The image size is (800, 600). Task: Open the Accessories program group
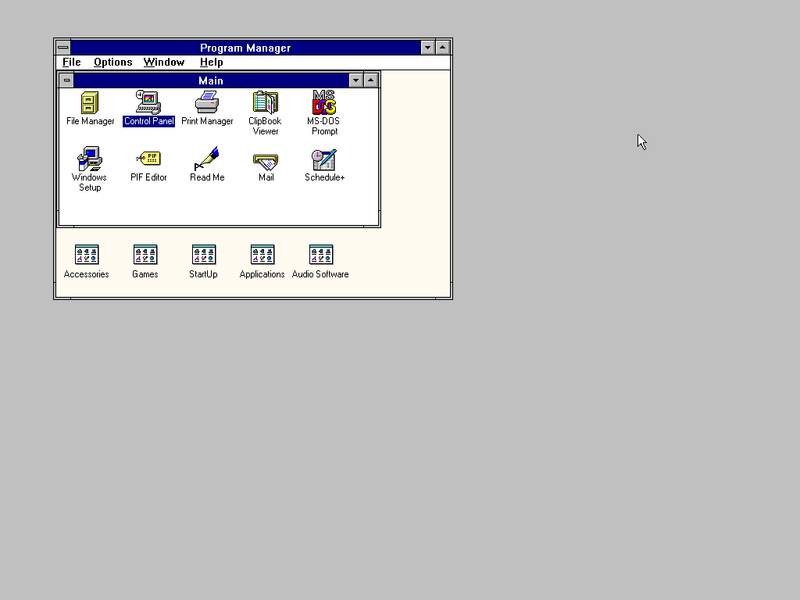coord(87,256)
